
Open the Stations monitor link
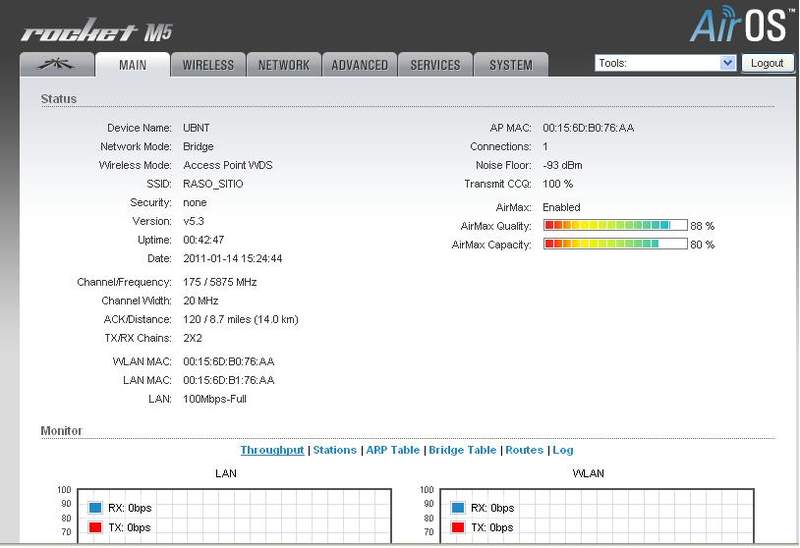tap(334, 450)
